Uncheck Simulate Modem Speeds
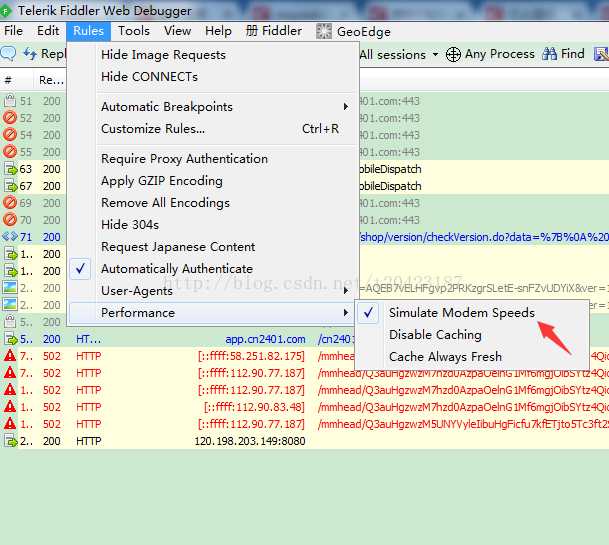Image resolution: width=609 pixels, height=545 pixels. tap(472, 313)
